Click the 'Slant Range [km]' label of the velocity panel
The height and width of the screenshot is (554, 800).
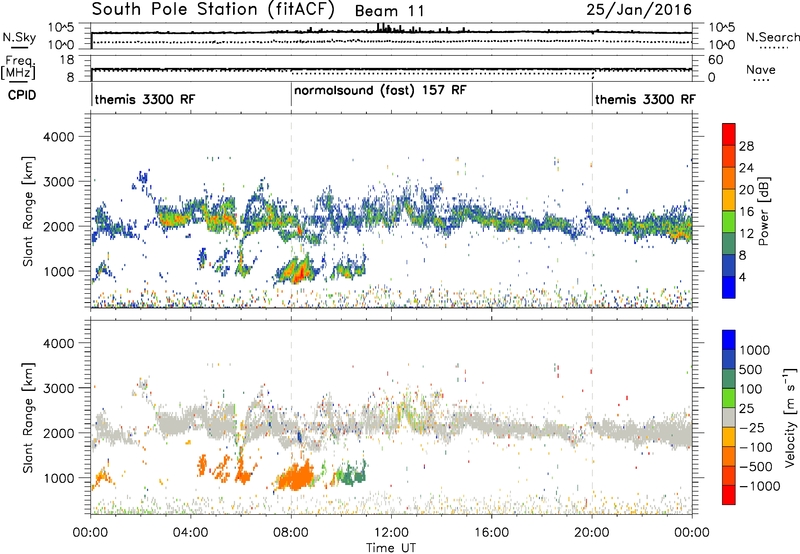(x=28, y=418)
